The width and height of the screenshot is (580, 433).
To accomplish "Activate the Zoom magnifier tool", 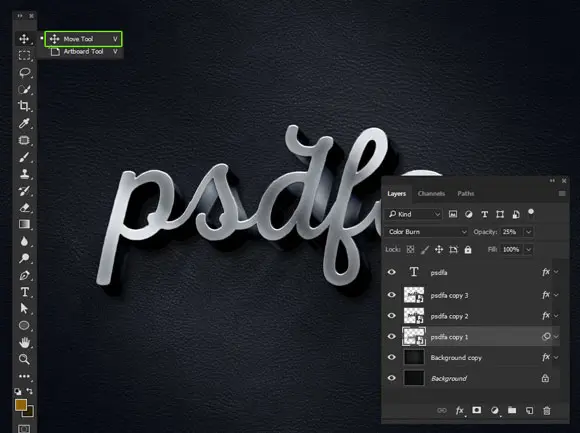I will point(24,359).
